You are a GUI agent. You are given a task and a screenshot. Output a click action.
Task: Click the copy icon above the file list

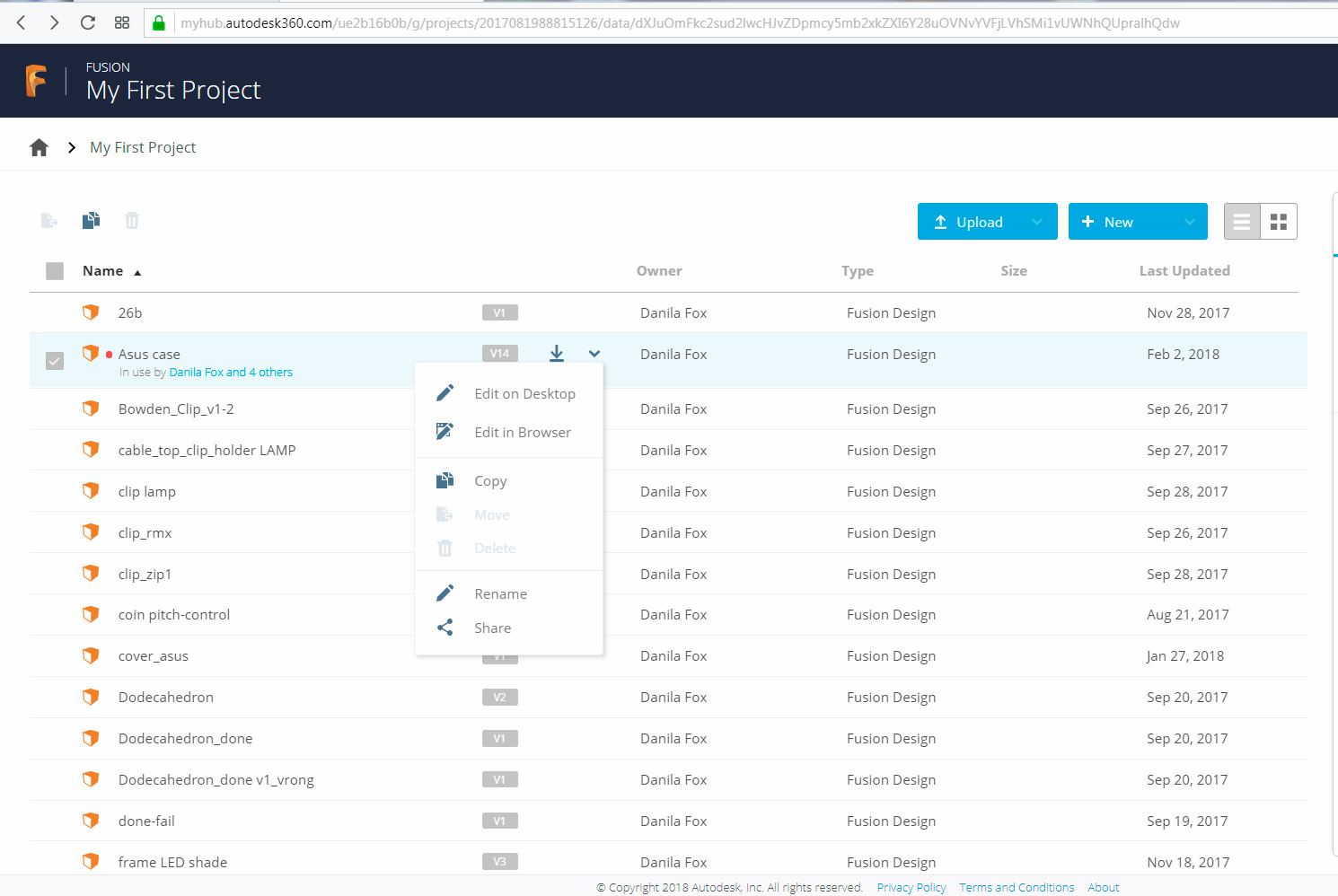pyautogui.click(x=91, y=220)
